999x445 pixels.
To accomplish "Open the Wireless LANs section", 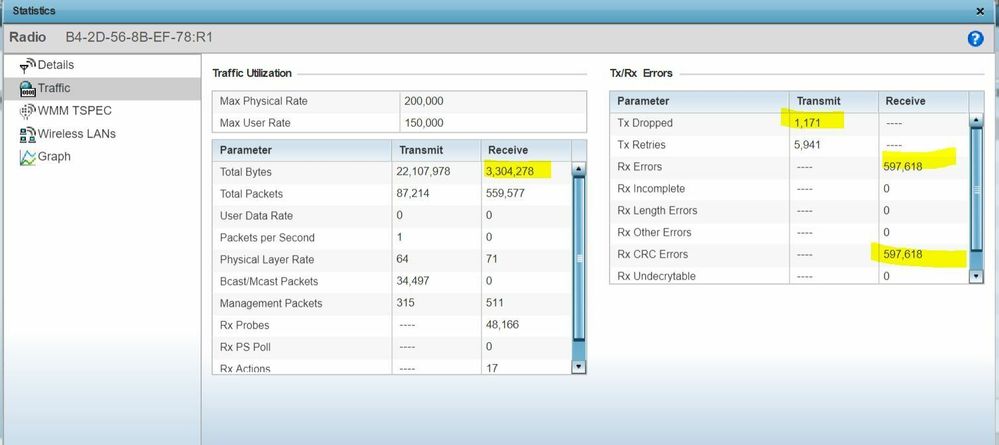I will (x=76, y=134).
